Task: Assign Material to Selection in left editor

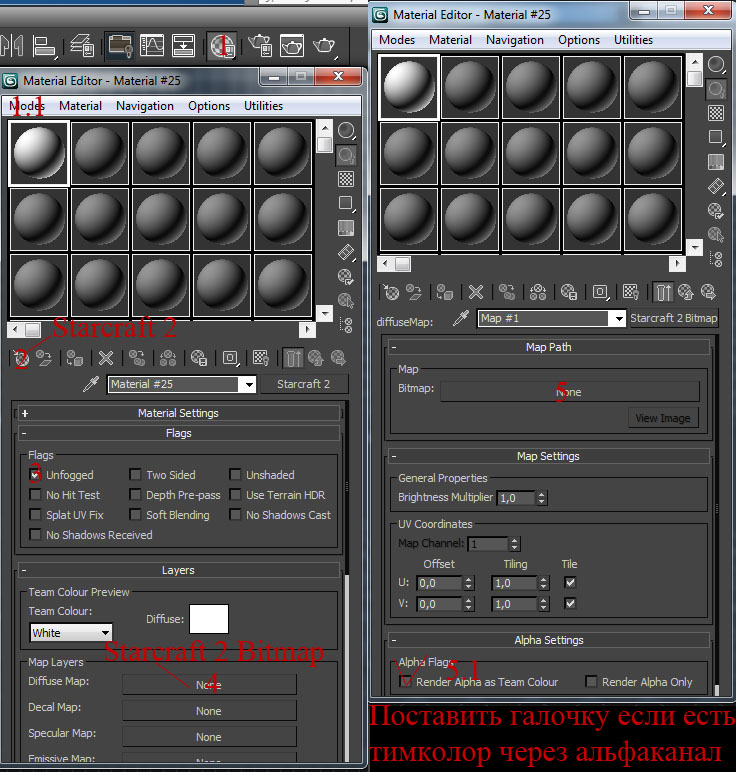Action: click(74, 358)
